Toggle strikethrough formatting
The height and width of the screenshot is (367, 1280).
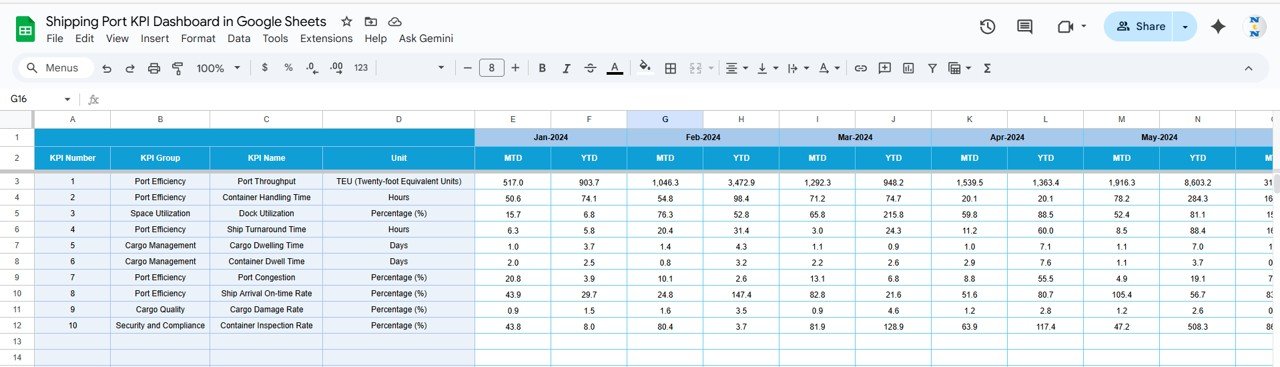[590, 68]
